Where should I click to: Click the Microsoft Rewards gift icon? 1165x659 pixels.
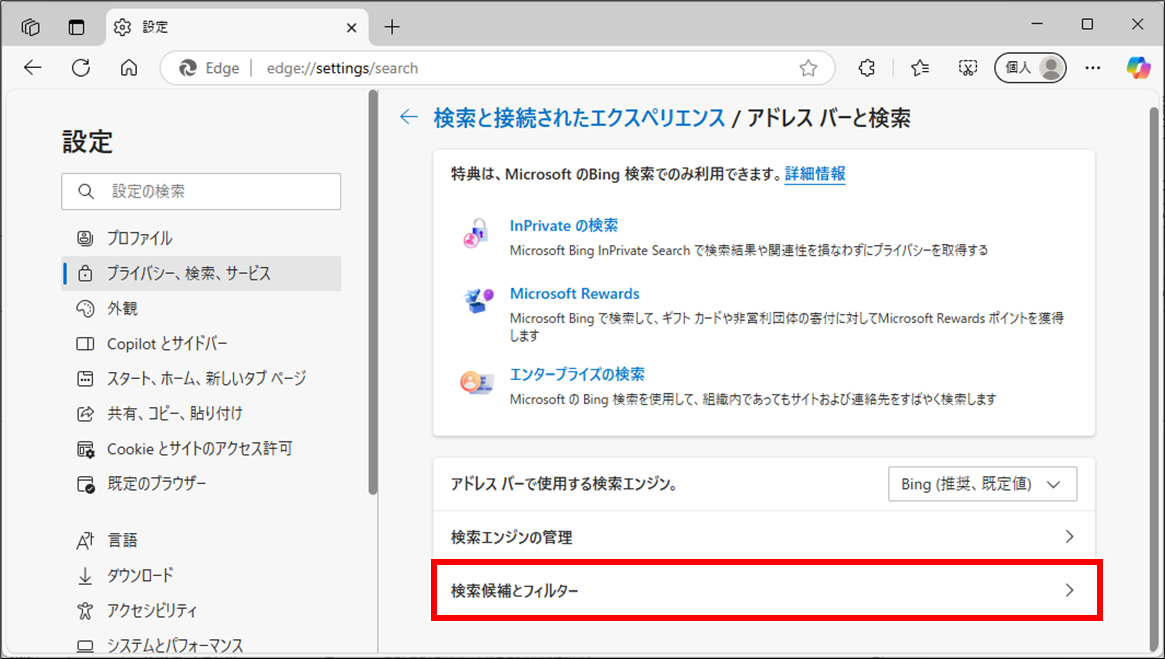click(477, 301)
